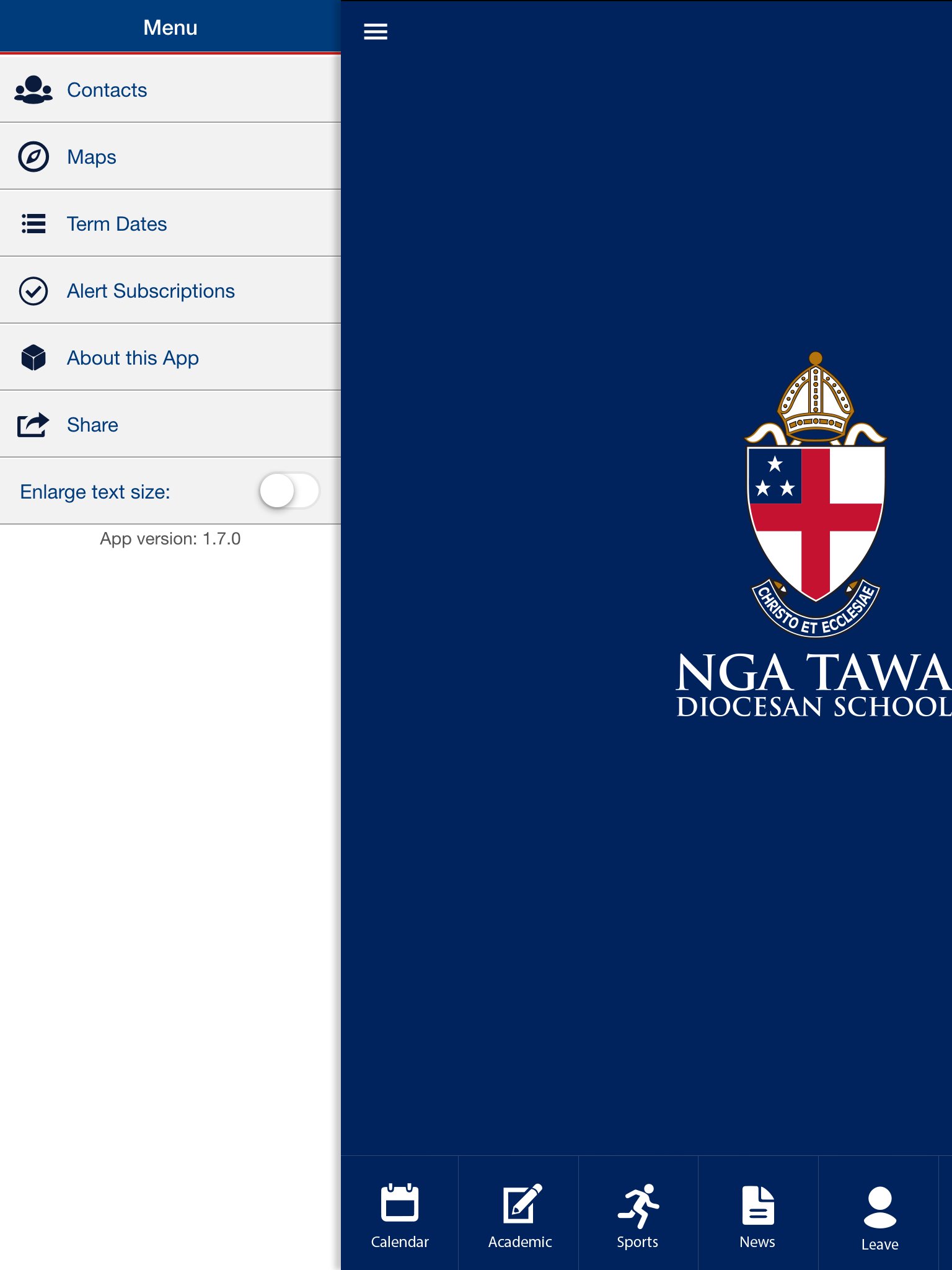
Task: Open the Calendar tab label
Action: (400, 1242)
